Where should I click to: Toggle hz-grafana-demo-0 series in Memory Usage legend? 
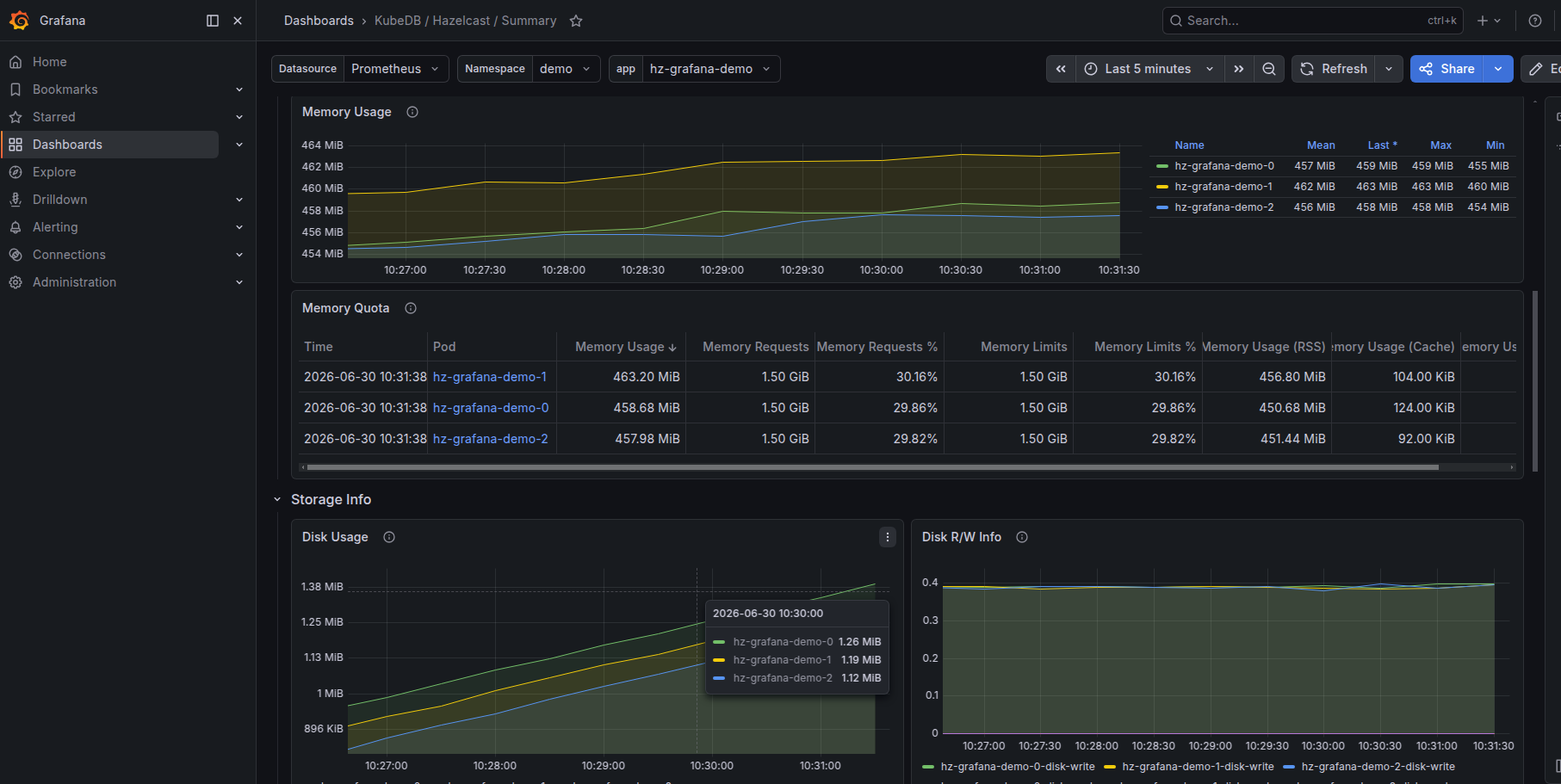point(1223,166)
